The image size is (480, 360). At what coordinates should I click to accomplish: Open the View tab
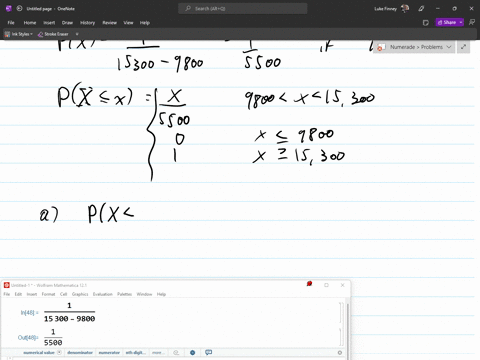[x=128, y=23]
